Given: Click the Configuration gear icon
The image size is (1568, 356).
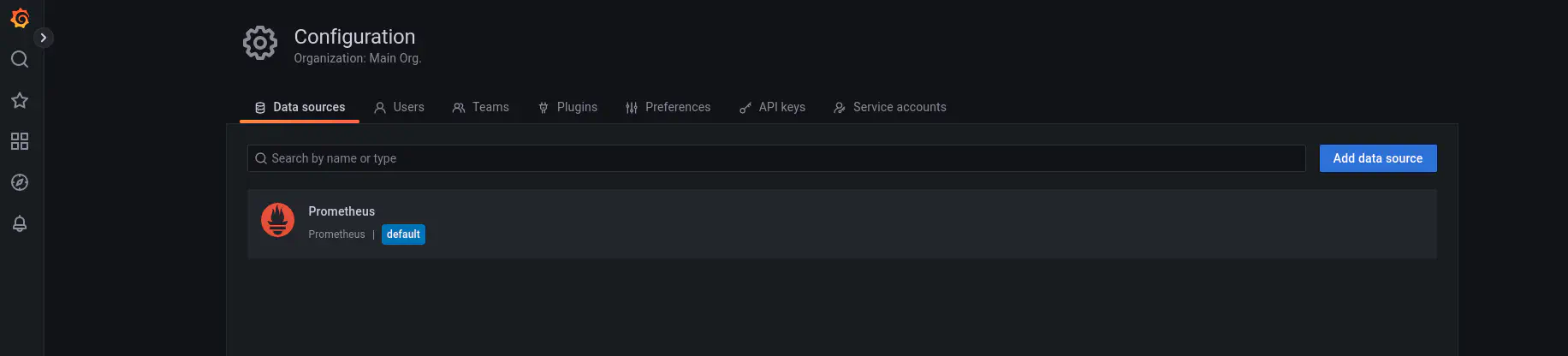Looking at the screenshot, I should click(x=260, y=43).
